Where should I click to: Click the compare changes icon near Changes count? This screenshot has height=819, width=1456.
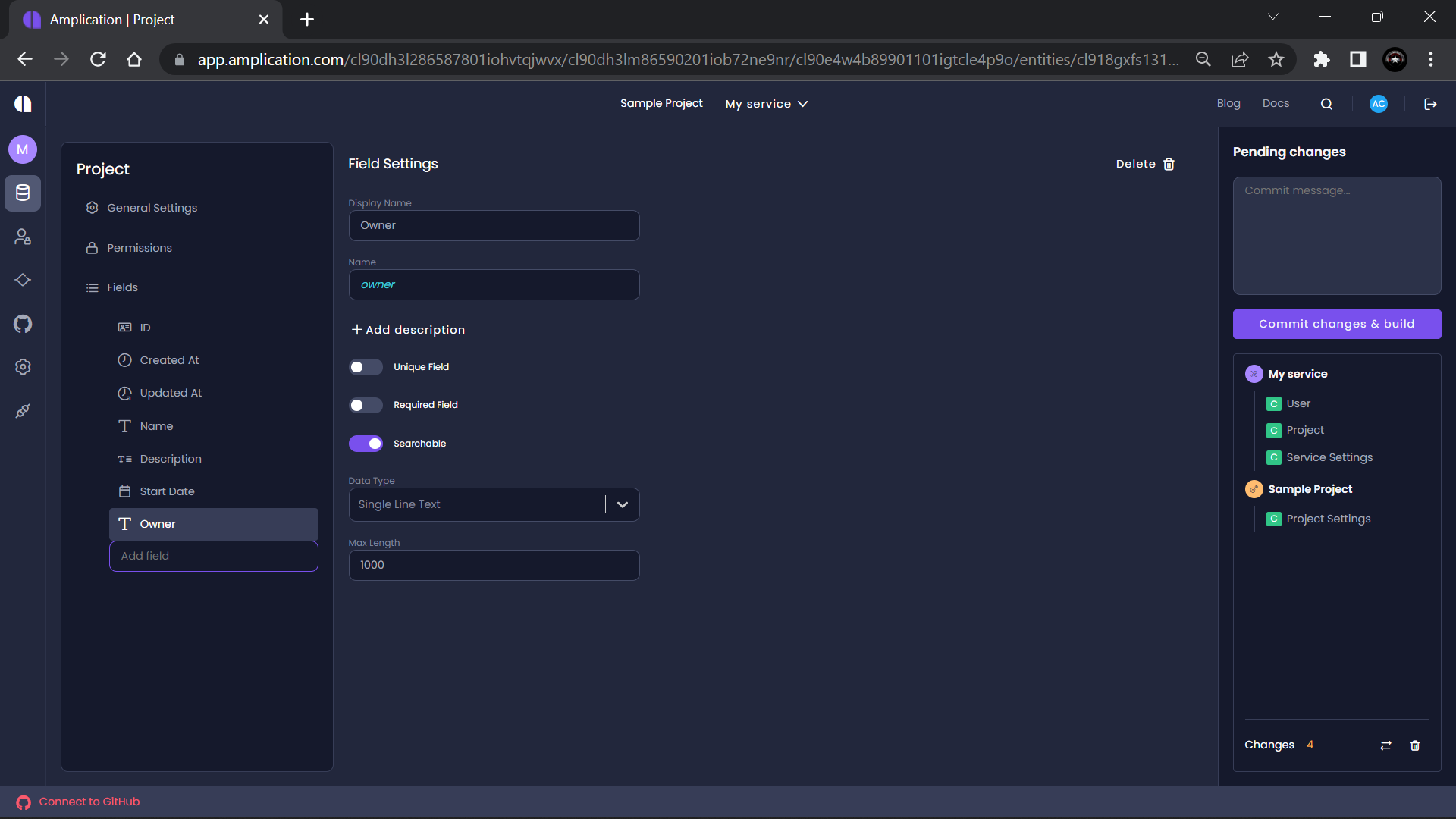tap(1385, 745)
